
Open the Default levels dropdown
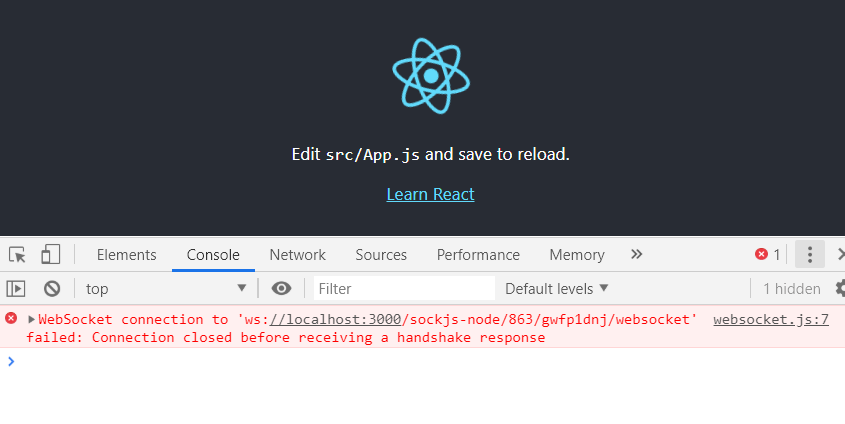tap(557, 289)
